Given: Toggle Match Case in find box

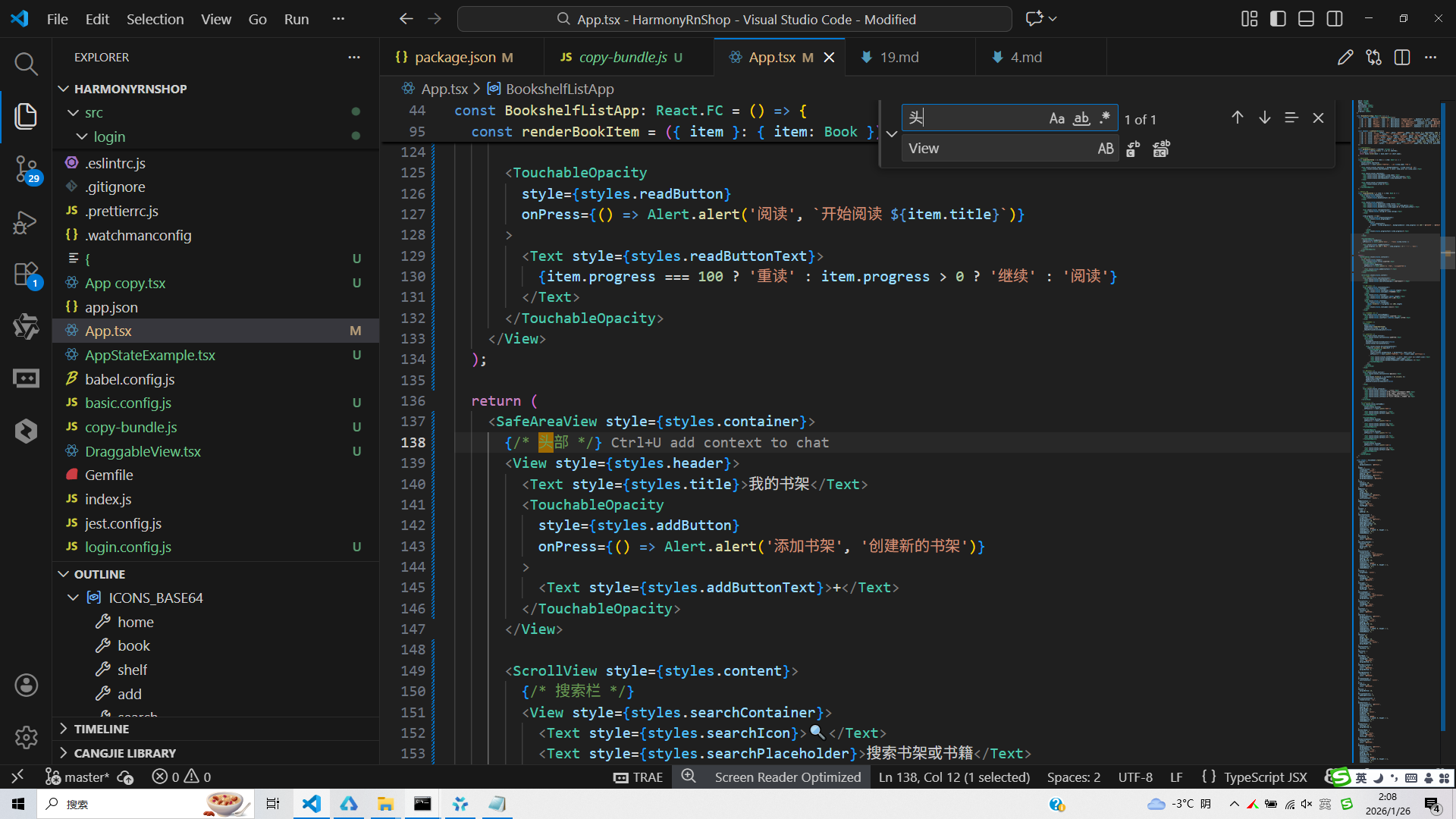Looking at the screenshot, I should point(1056,118).
